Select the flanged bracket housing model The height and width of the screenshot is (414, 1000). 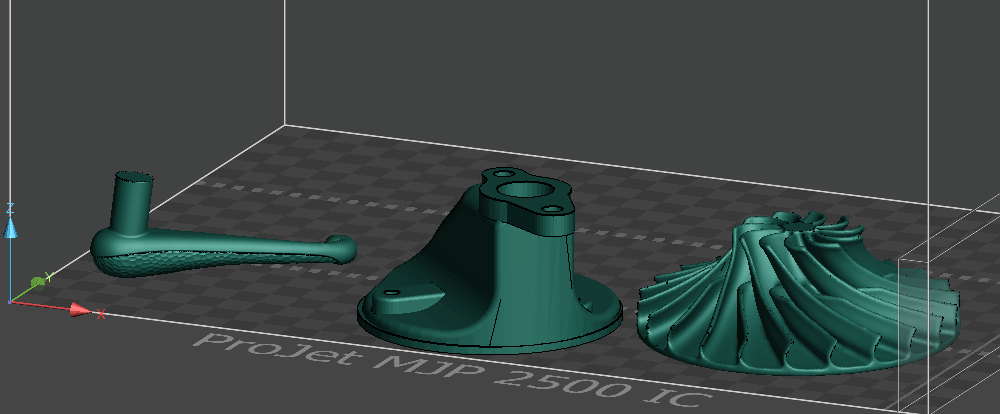489,262
